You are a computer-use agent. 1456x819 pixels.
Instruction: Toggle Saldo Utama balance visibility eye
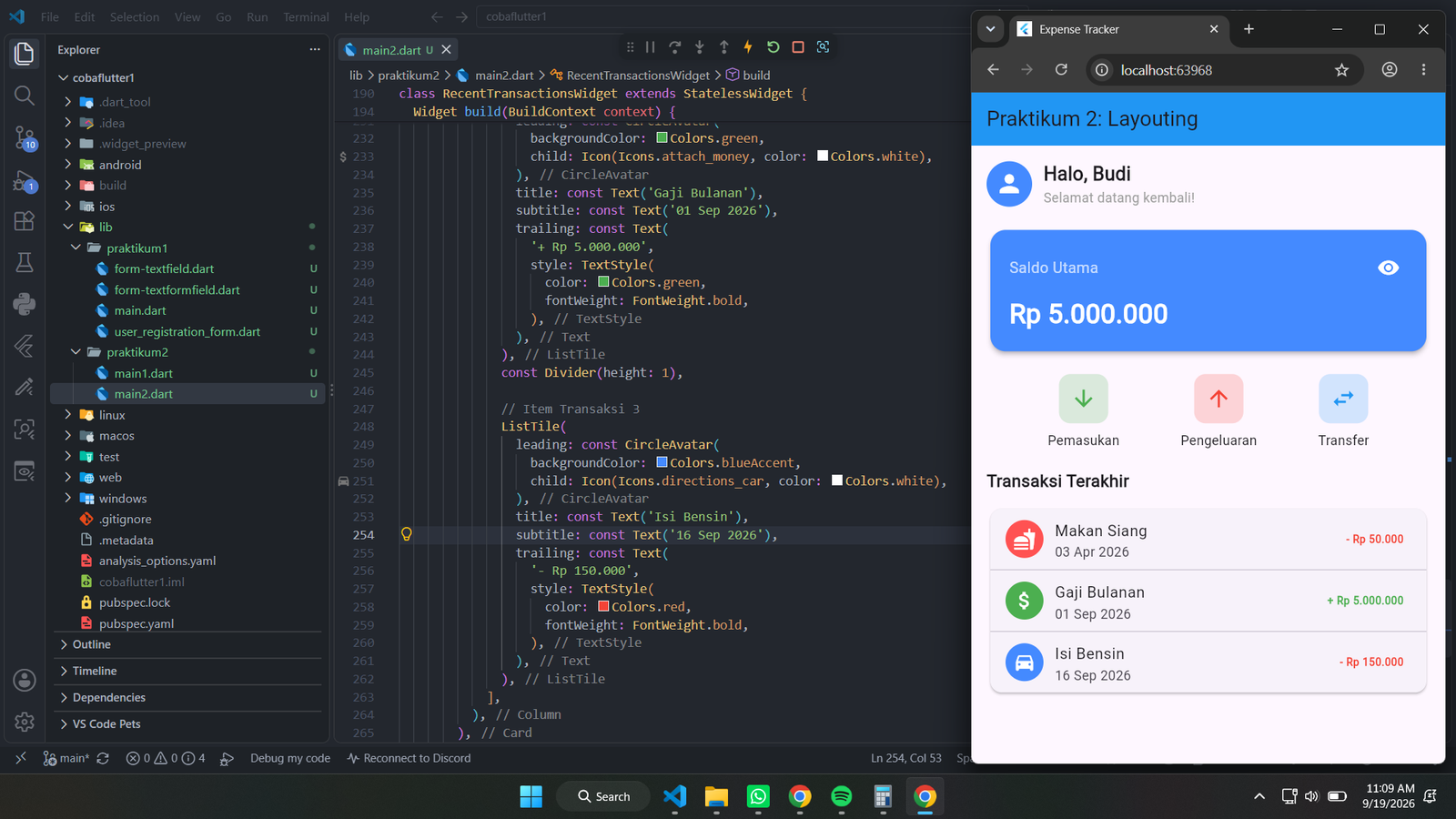pos(1388,268)
